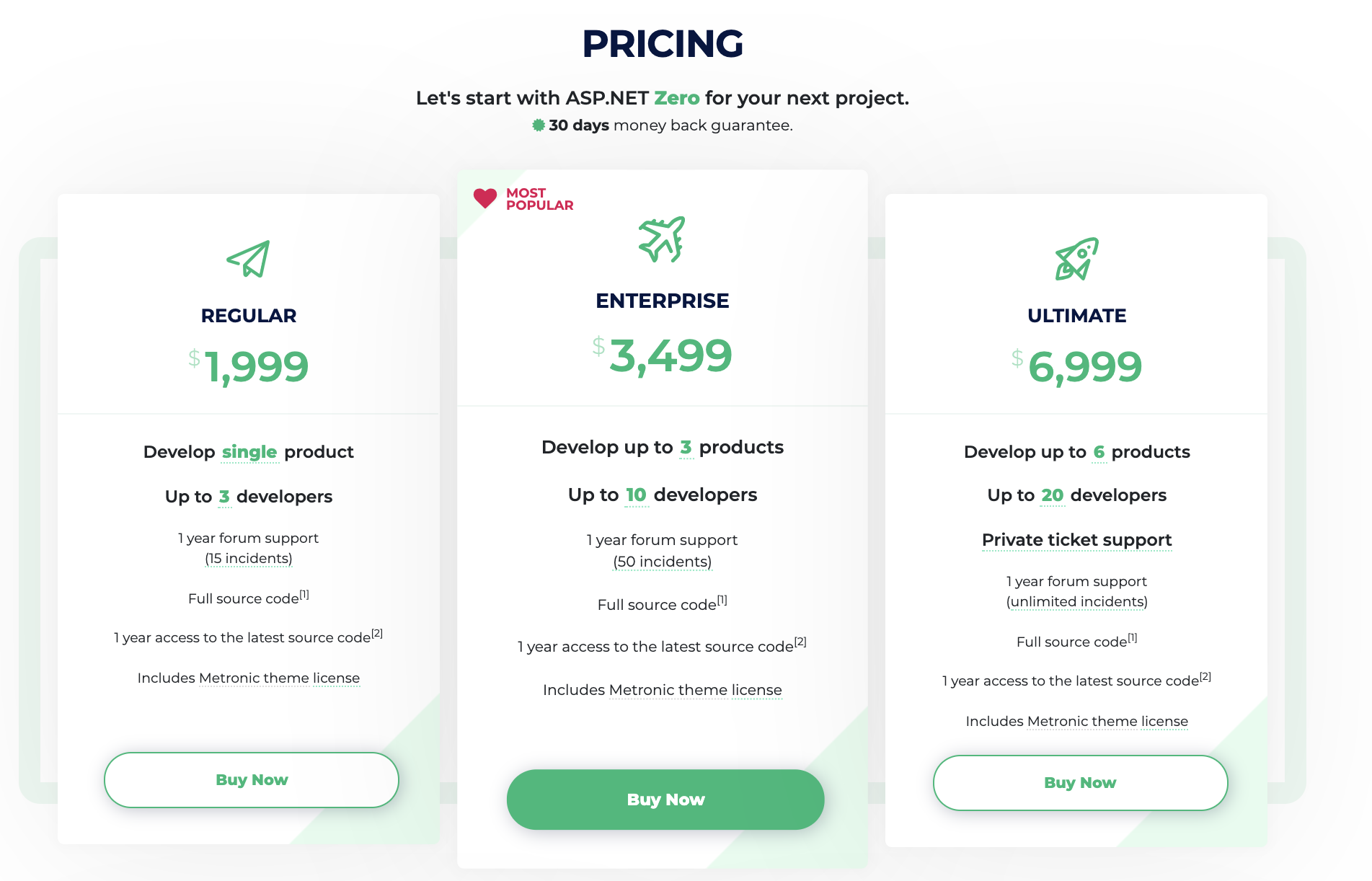Click footnote [2] in Ultimate latest source code
The width and height of the screenshot is (1372, 881).
coord(1205,677)
